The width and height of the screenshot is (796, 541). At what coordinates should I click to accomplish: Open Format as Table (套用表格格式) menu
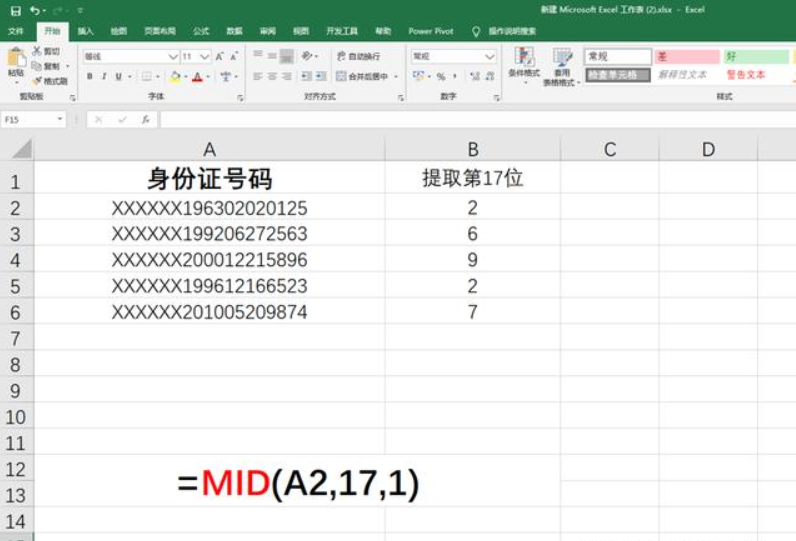point(561,66)
